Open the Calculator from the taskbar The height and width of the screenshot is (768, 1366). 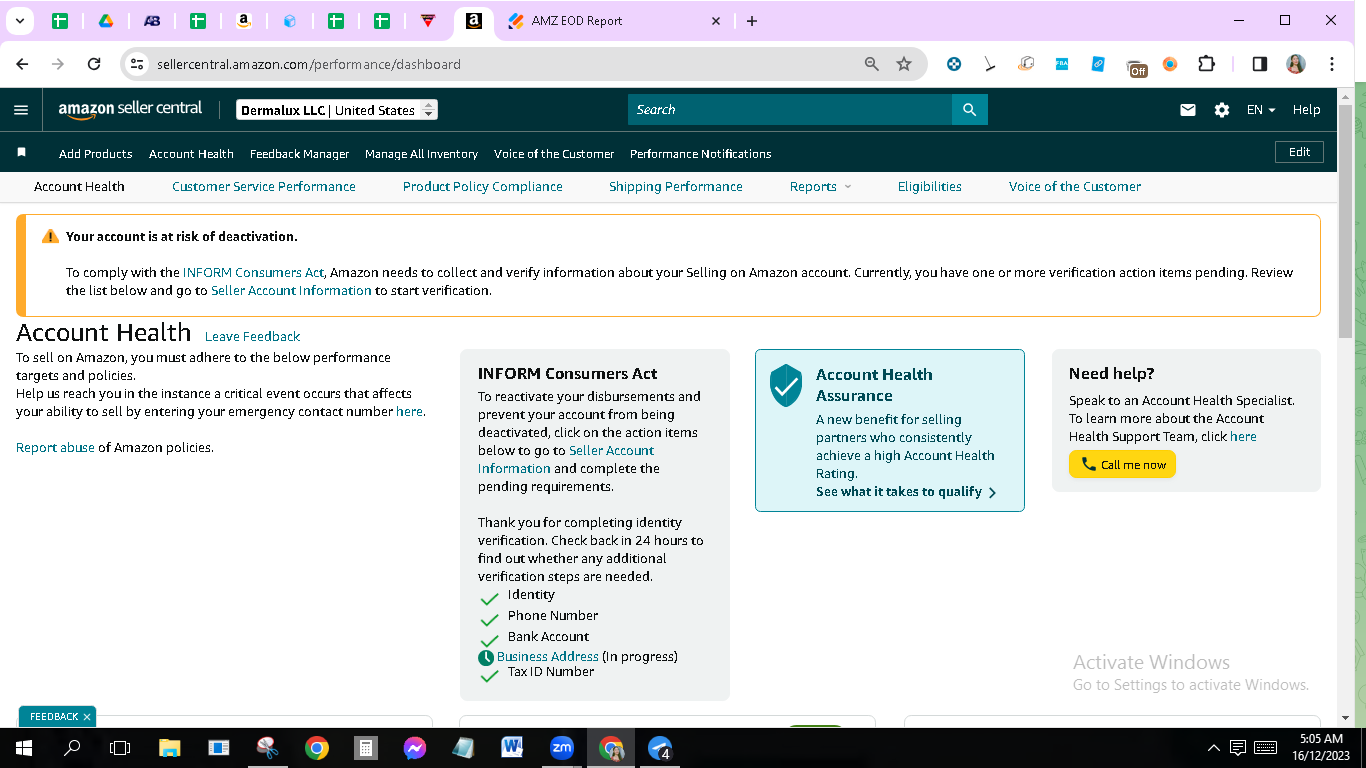coord(366,747)
